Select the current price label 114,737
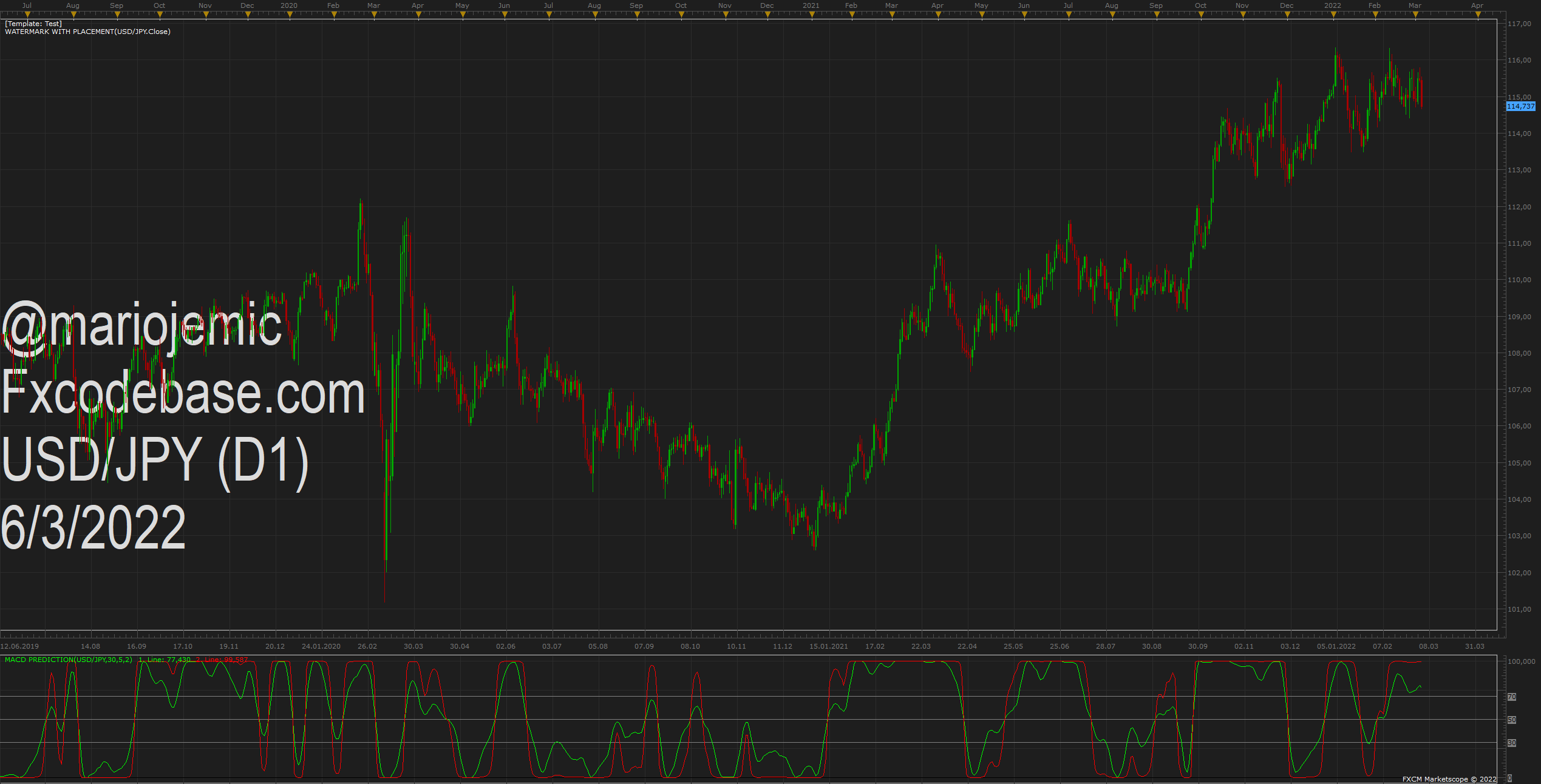This screenshot has width=1541, height=784. [x=1521, y=106]
